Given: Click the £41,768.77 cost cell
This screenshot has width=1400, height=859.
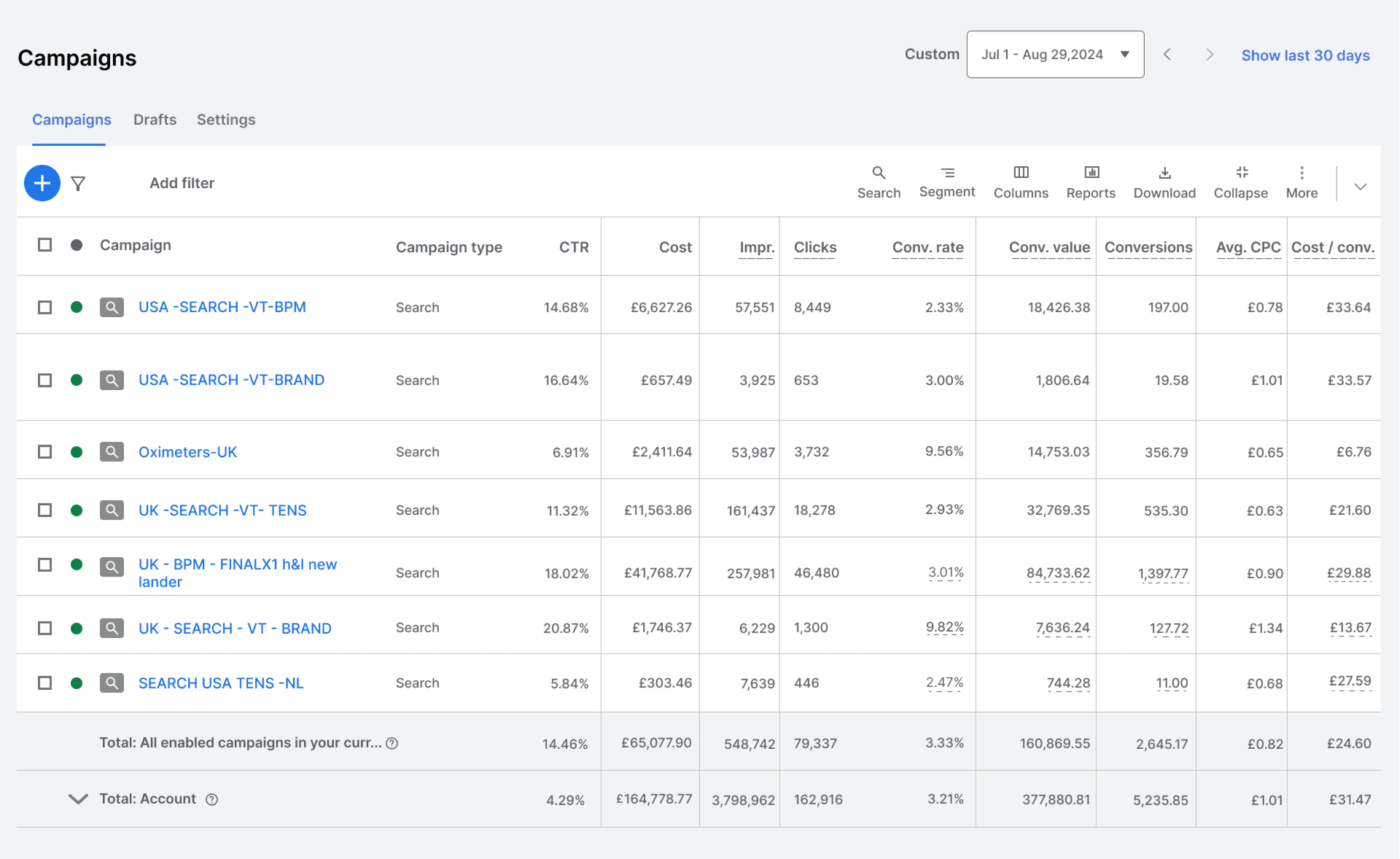Looking at the screenshot, I should pyautogui.click(x=658, y=572).
